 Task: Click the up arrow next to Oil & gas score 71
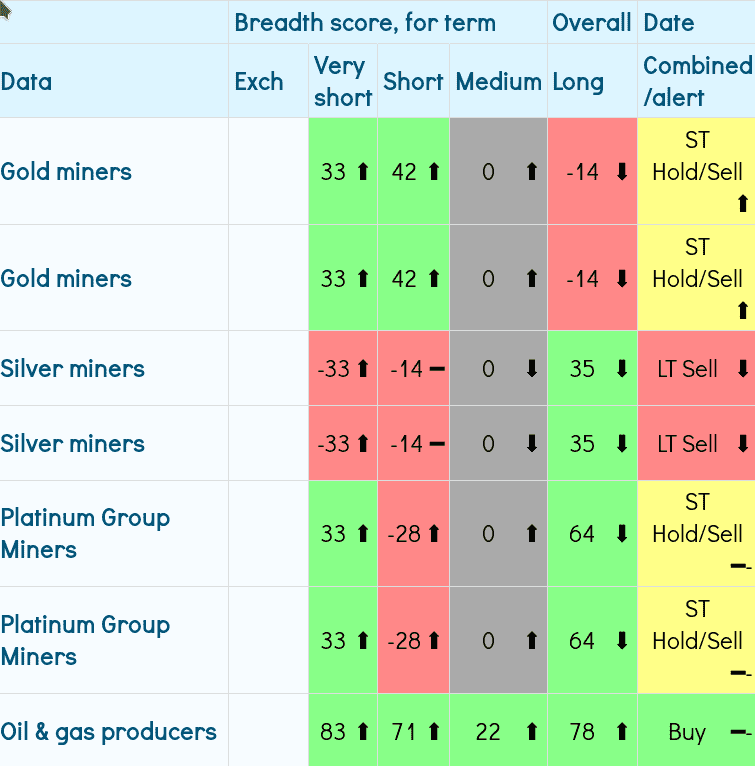click(x=433, y=733)
